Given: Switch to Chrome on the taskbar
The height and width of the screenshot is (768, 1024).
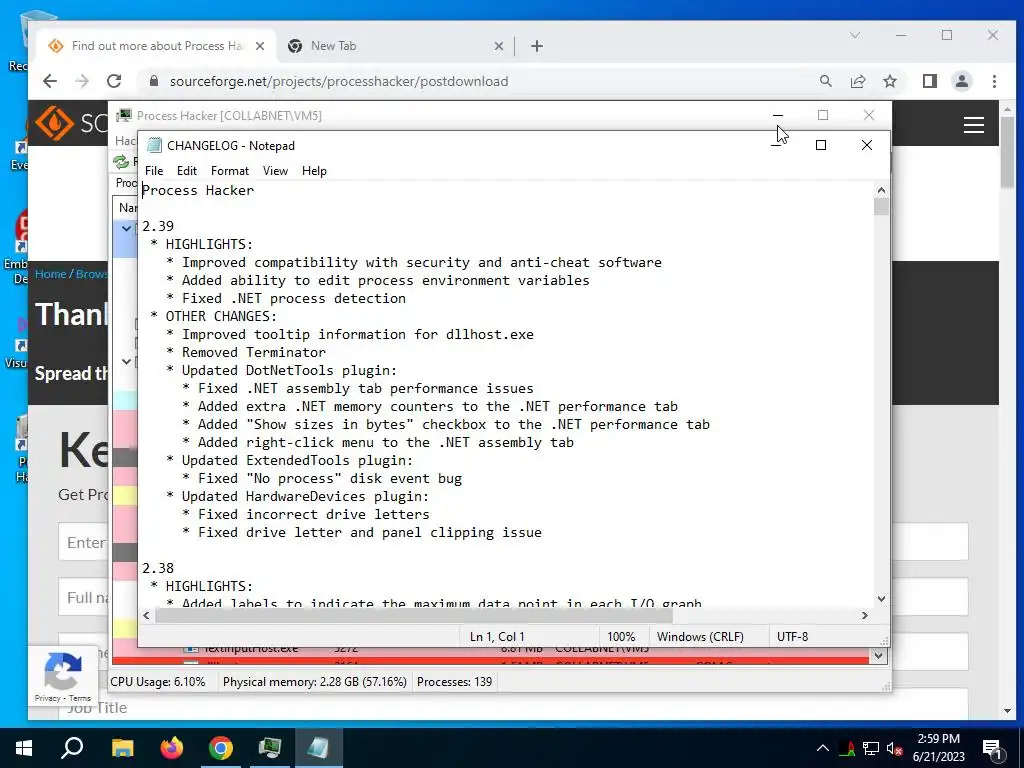Looking at the screenshot, I should point(221,748).
